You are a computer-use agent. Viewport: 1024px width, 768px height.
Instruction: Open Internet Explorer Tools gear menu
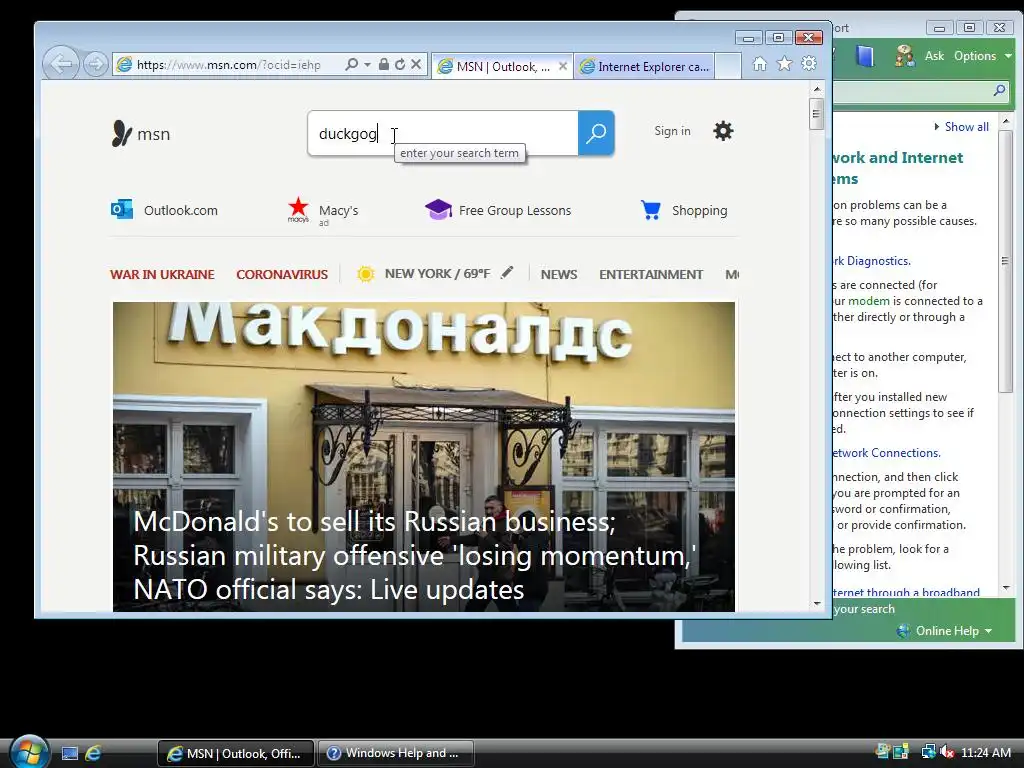(x=809, y=63)
